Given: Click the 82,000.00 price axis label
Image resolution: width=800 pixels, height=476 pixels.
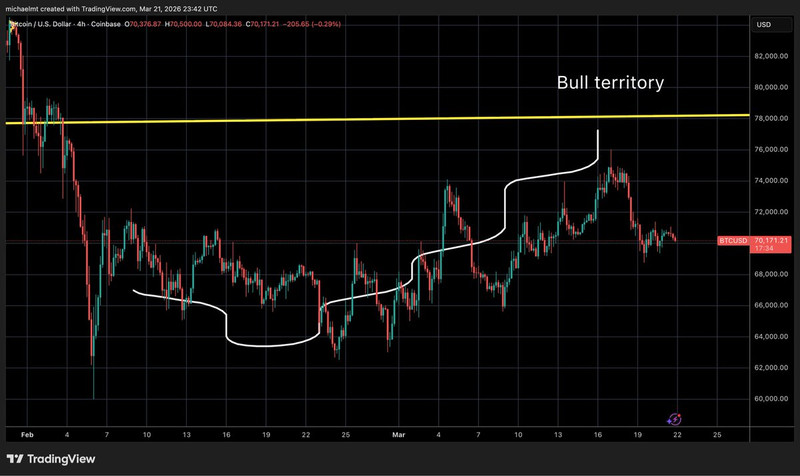Looking at the screenshot, I should point(773,57).
